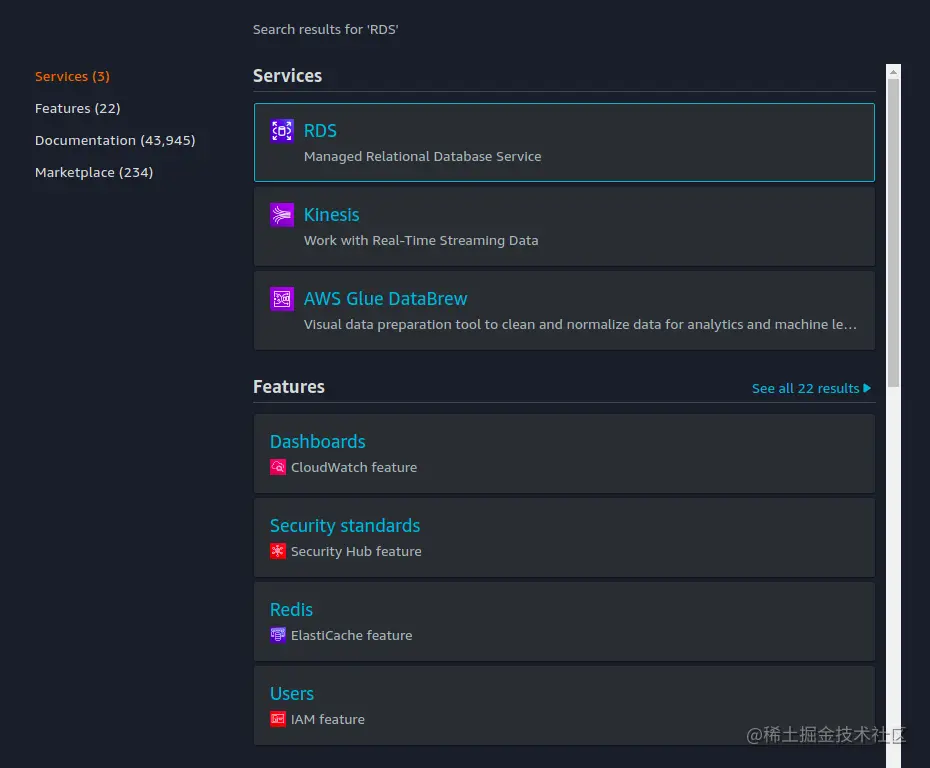Click the CloudWatch icon under Dashboards
Image resolution: width=930 pixels, height=768 pixels.
coord(278,467)
